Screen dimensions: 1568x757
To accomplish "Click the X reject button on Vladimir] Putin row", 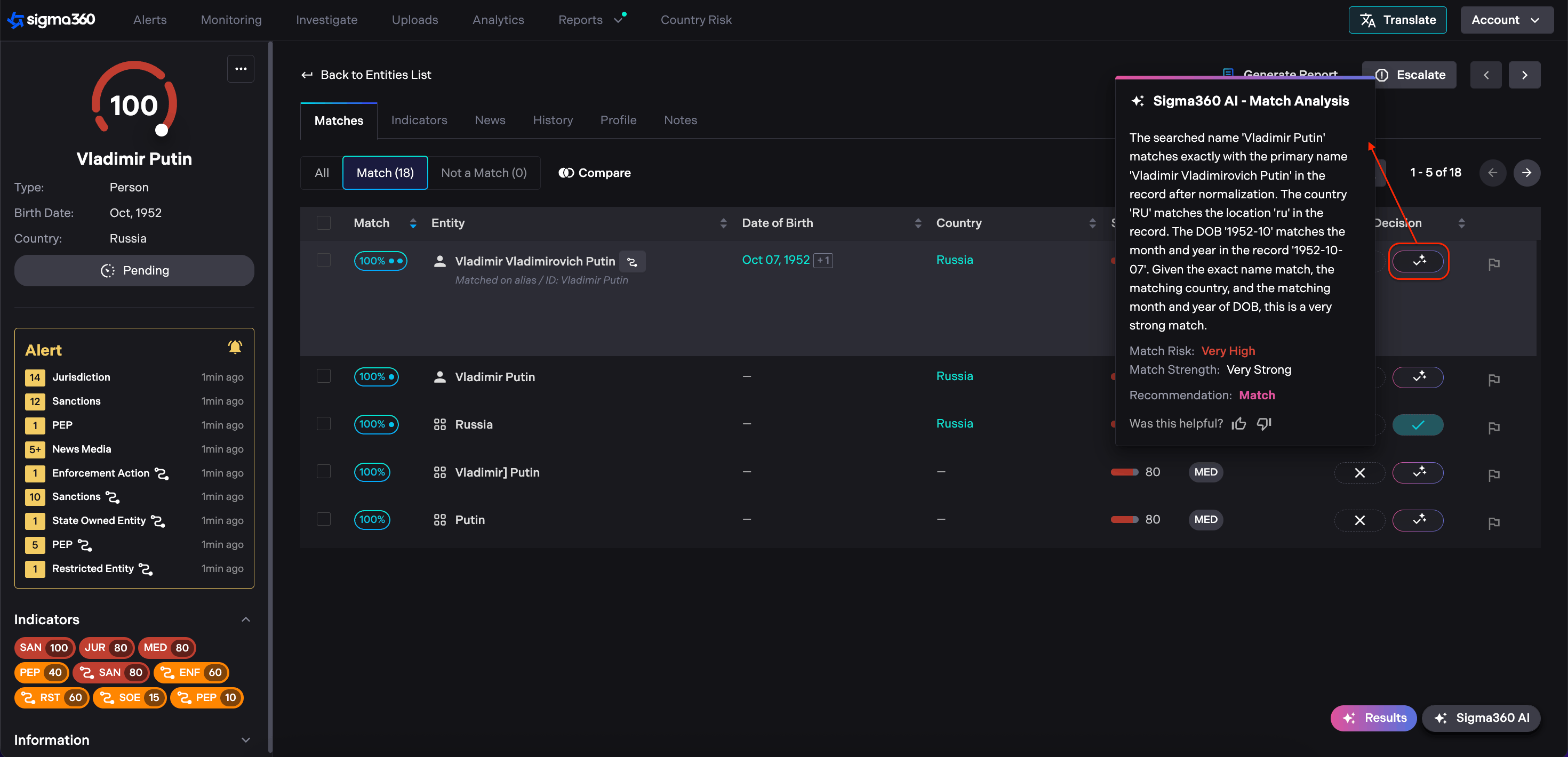I will point(1359,473).
